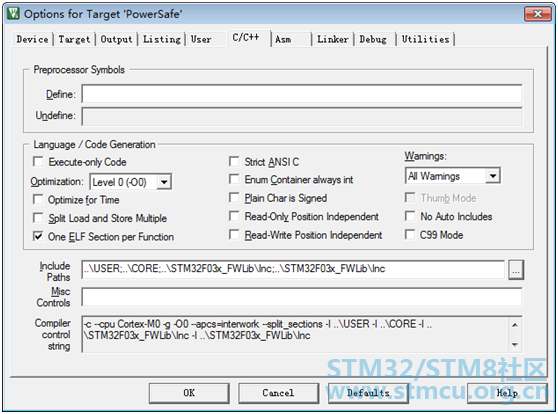Check Plain Char is Signed
558x414 pixels.
[234, 198]
